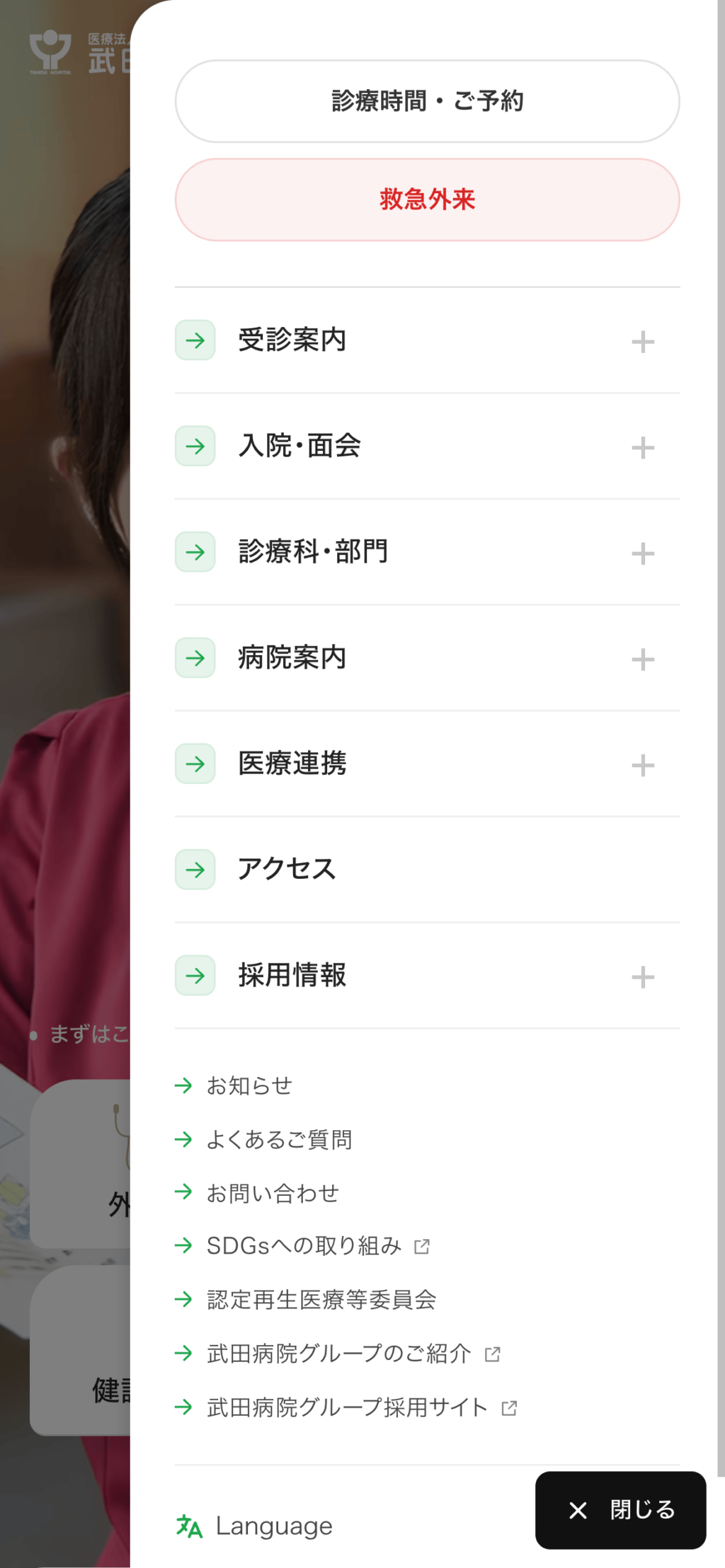Image resolution: width=725 pixels, height=1568 pixels.
Task: Click the green arrow icon beside 診療科・部門
Action: pos(195,552)
